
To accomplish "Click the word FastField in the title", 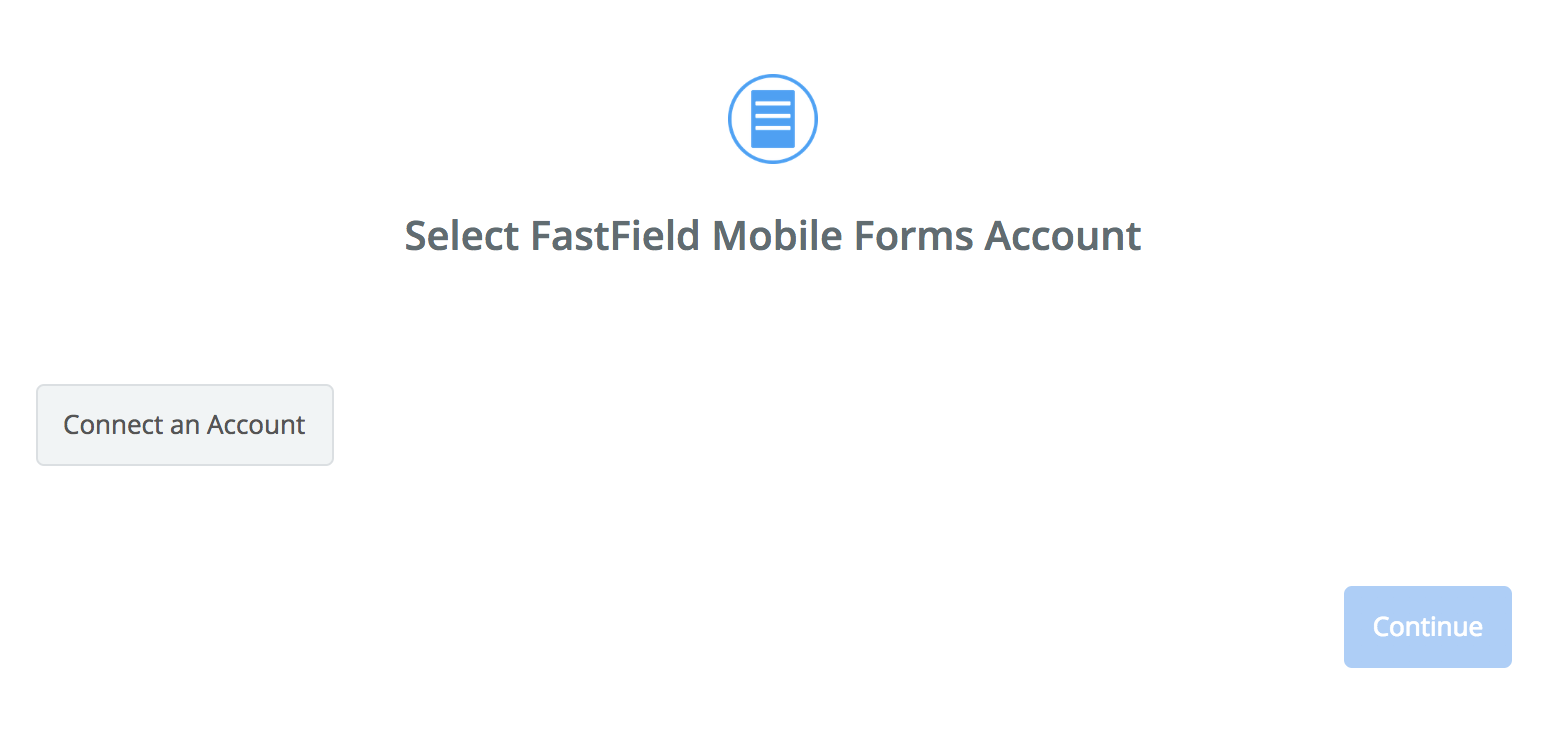I will coord(615,236).
